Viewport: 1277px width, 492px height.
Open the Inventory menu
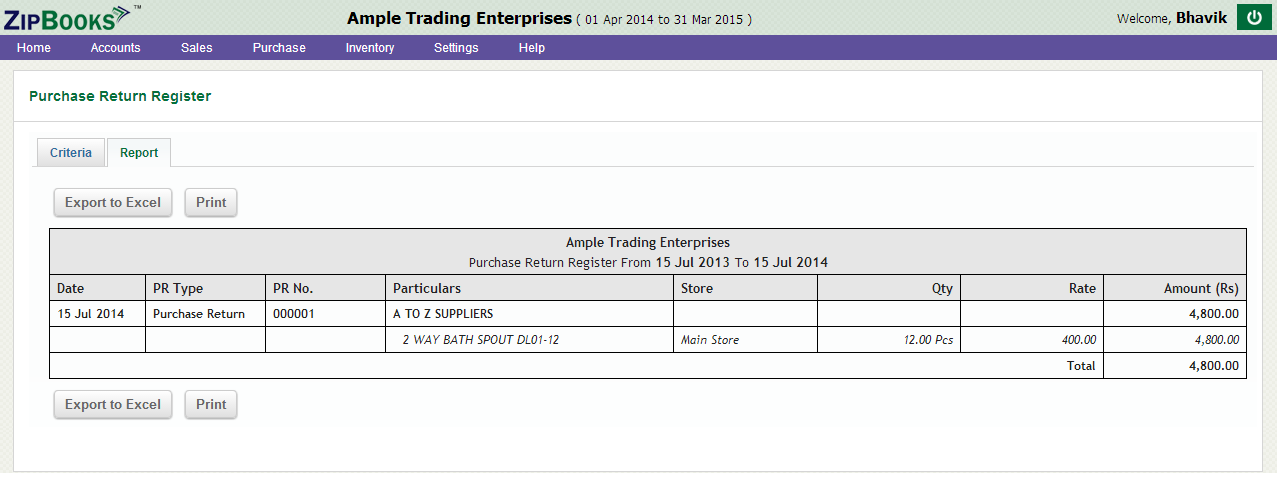click(x=370, y=48)
